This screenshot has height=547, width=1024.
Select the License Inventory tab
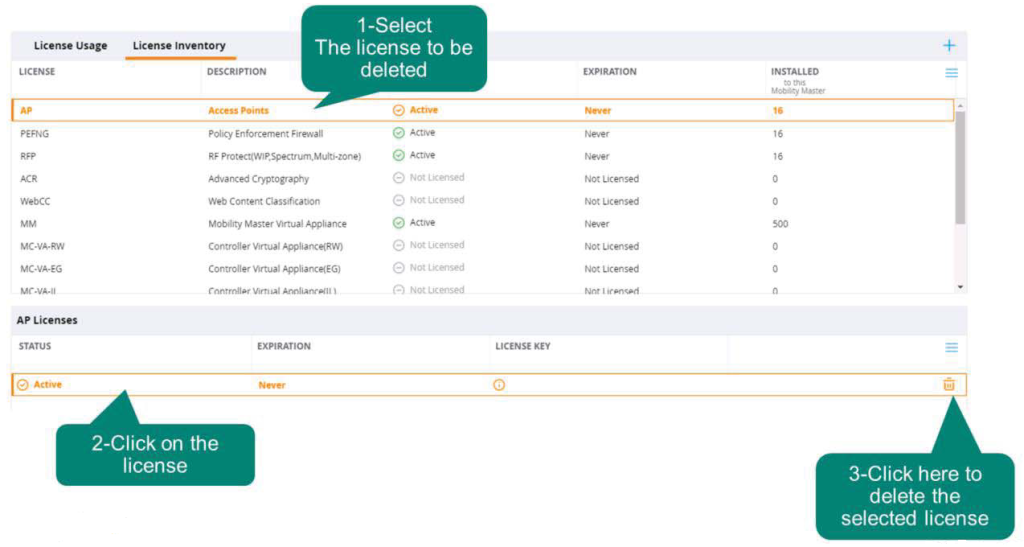tap(179, 46)
